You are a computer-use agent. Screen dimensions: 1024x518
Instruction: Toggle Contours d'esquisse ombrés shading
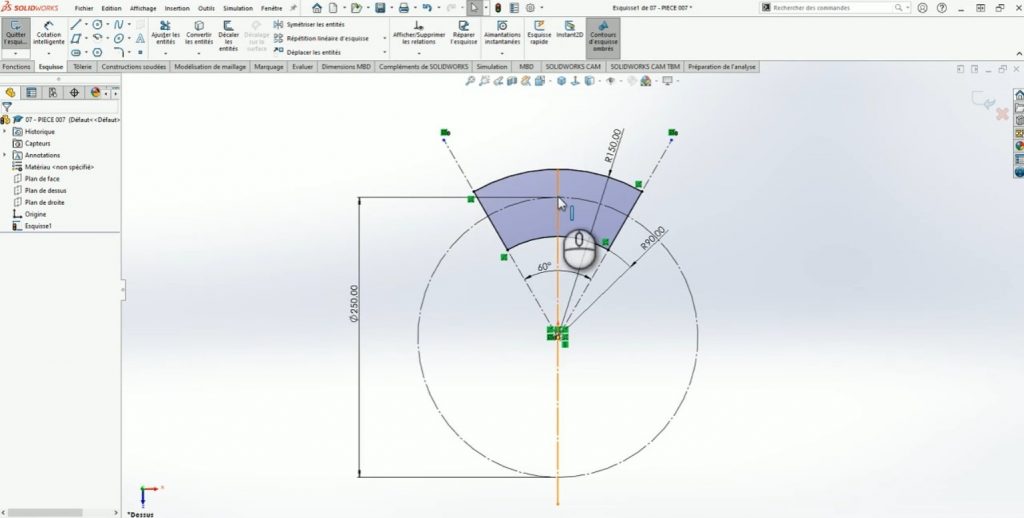click(x=603, y=34)
